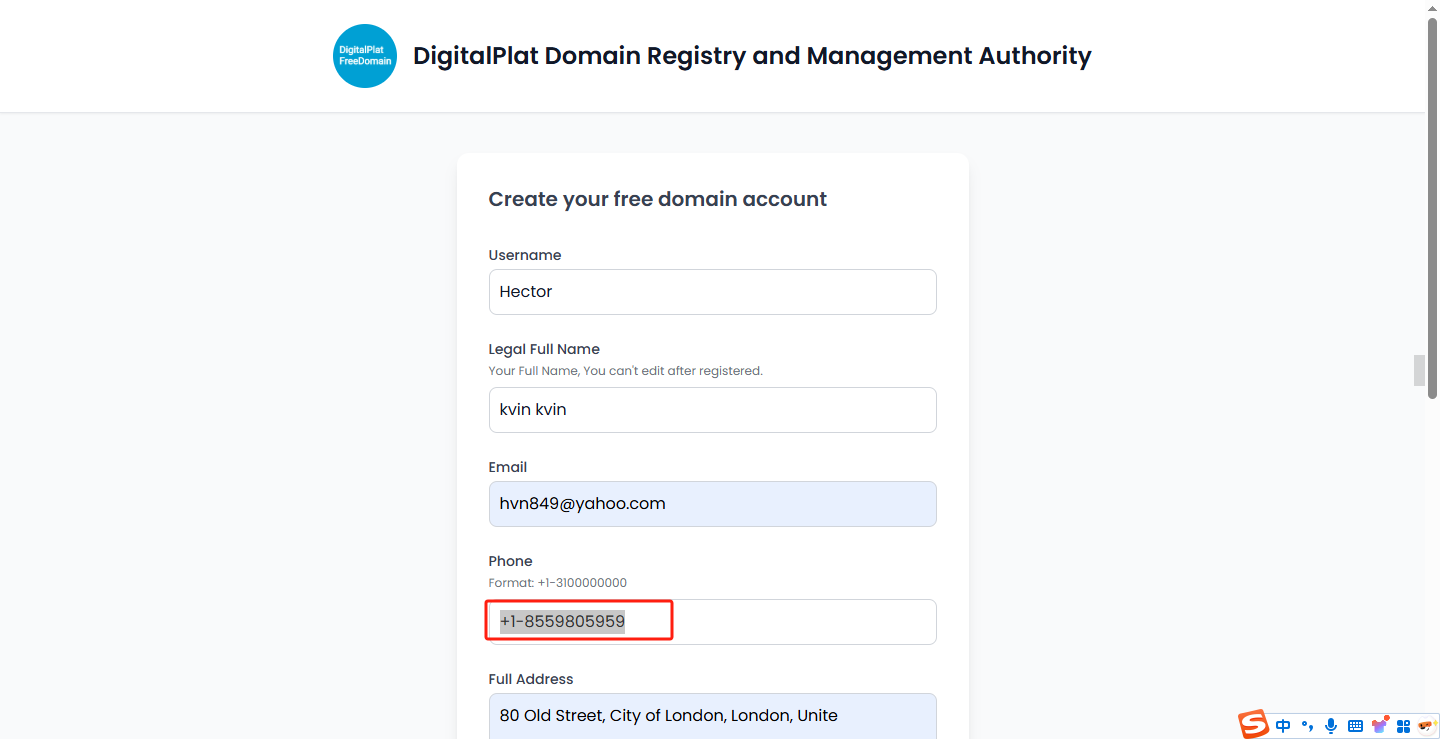Toggle the Chinese/English input mode icon
Image resolution: width=1440 pixels, height=739 pixels.
(1283, 726)
